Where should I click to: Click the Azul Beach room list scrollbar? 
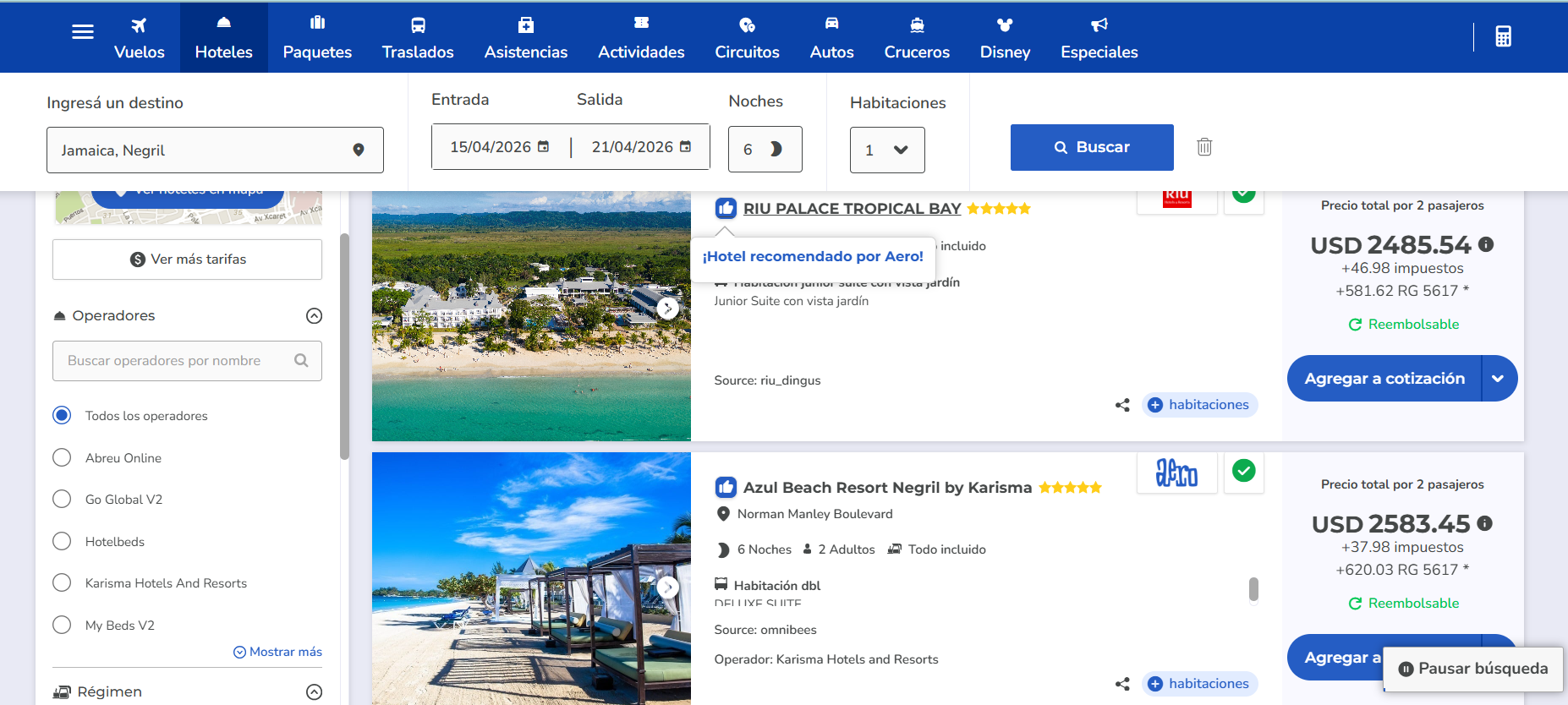1253,589
